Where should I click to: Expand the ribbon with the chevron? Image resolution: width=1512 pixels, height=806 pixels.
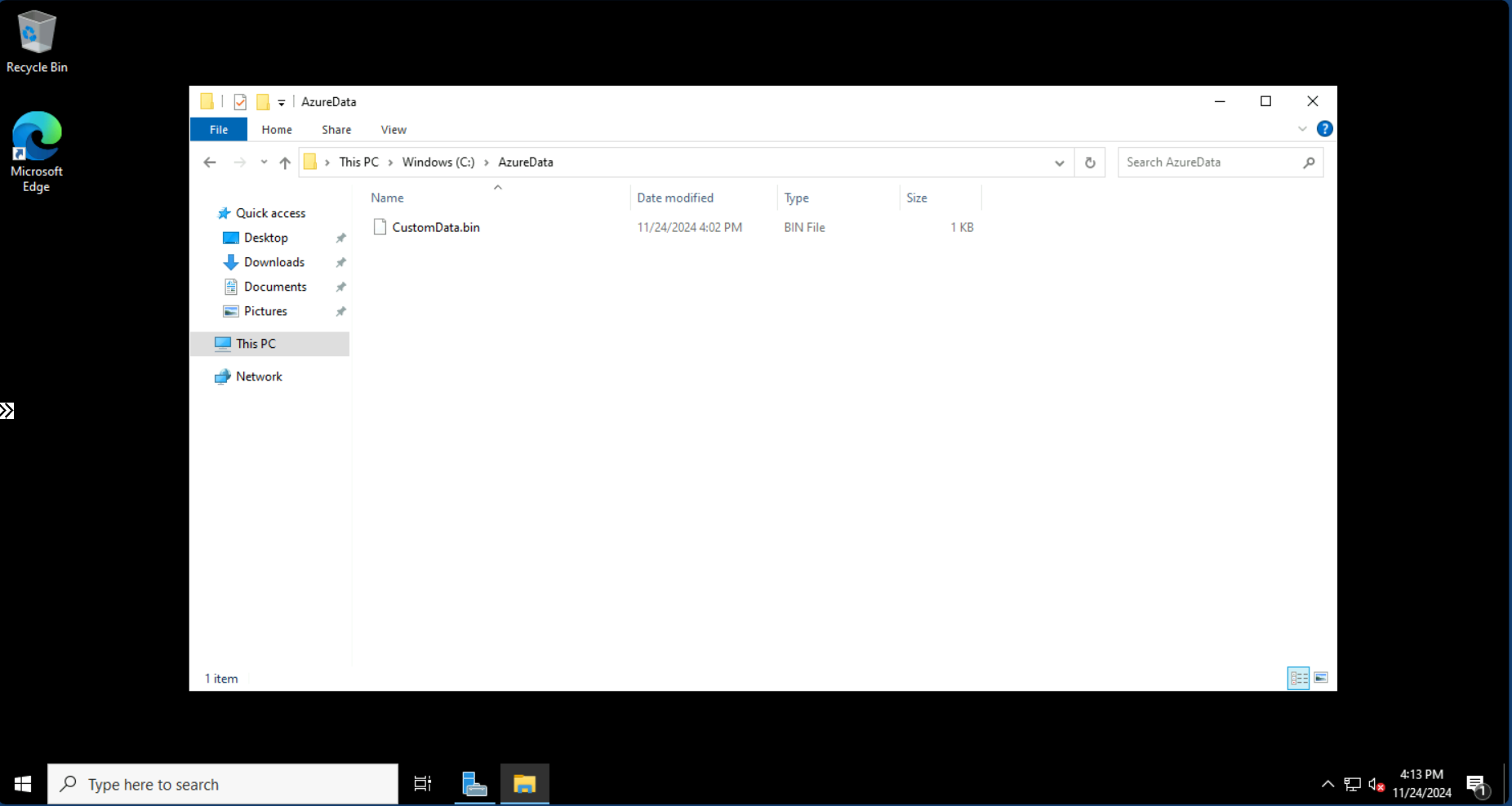tap(1302, 129)
